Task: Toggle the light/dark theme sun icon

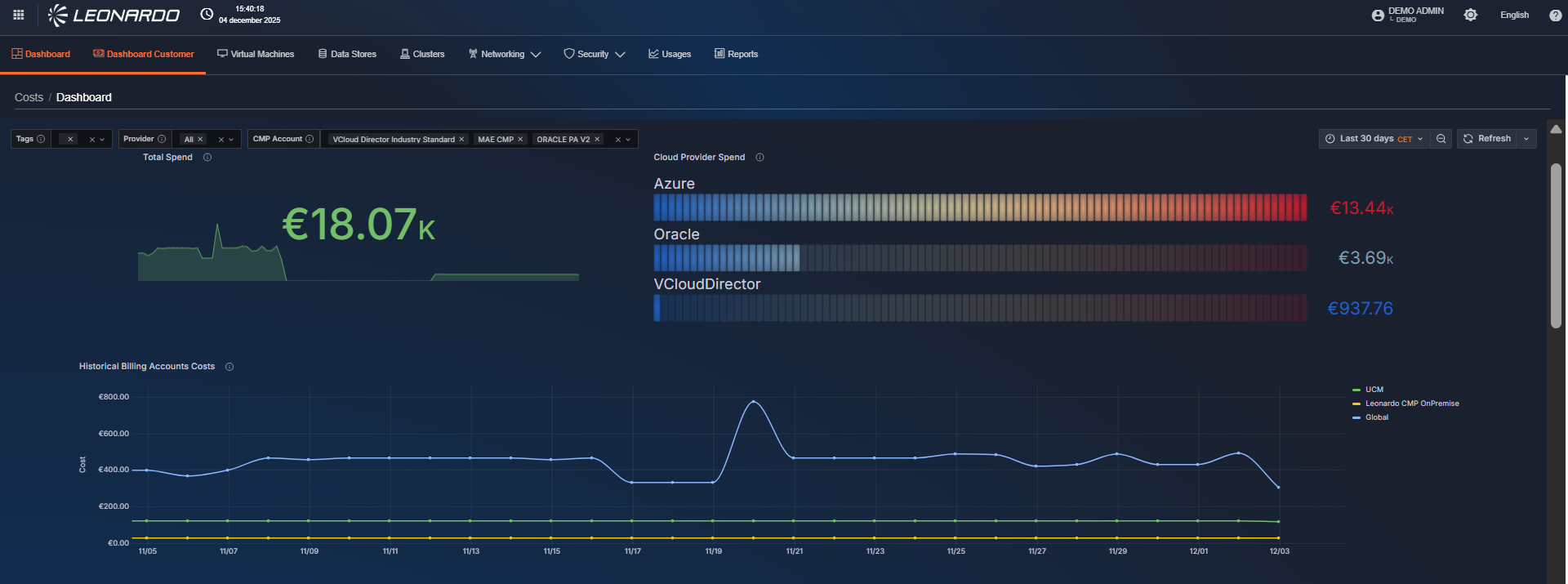Action: 1470,16
